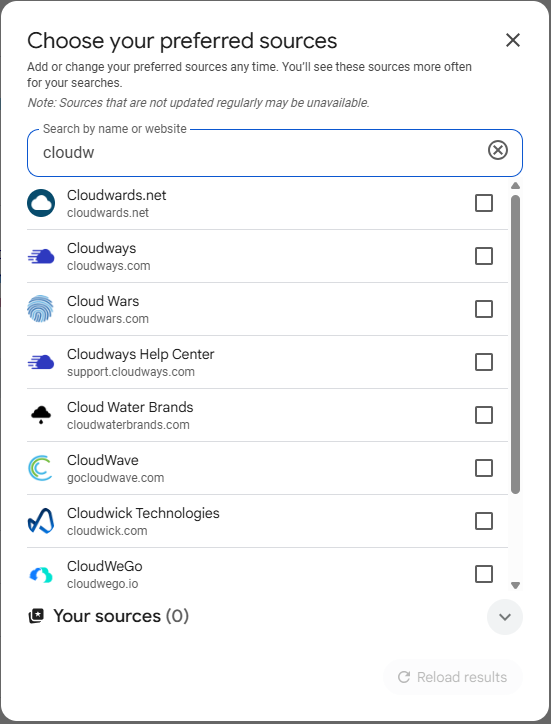Click the Reload results button
This screenshot has height=724, width=551.
click(453, 677)
